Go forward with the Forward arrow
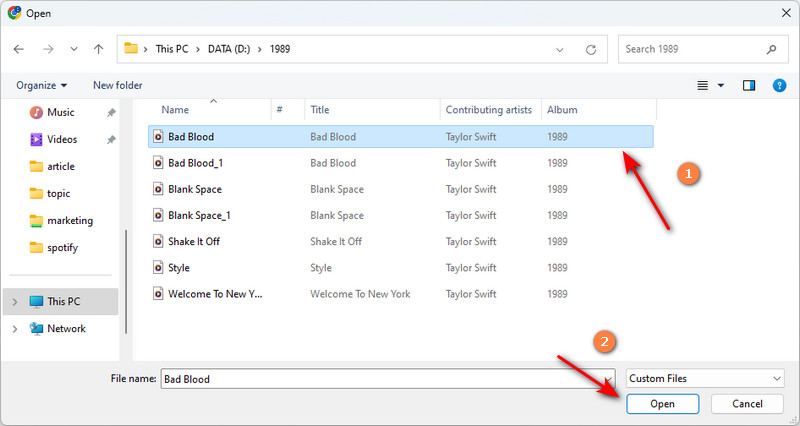Viewport: 800px width, 426px height. point(48,49)
